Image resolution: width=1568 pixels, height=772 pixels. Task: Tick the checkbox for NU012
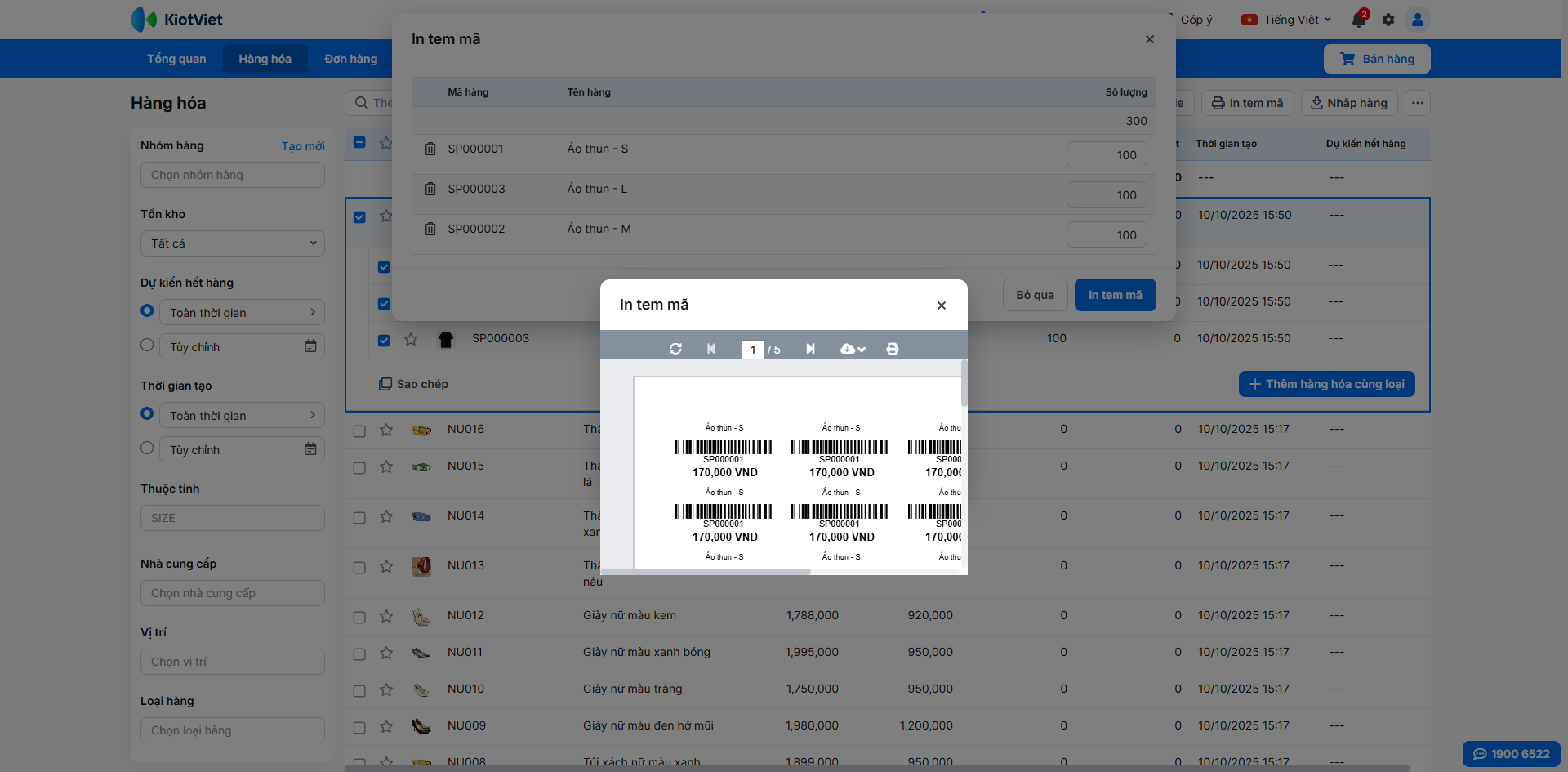click(x=359, y=617)
